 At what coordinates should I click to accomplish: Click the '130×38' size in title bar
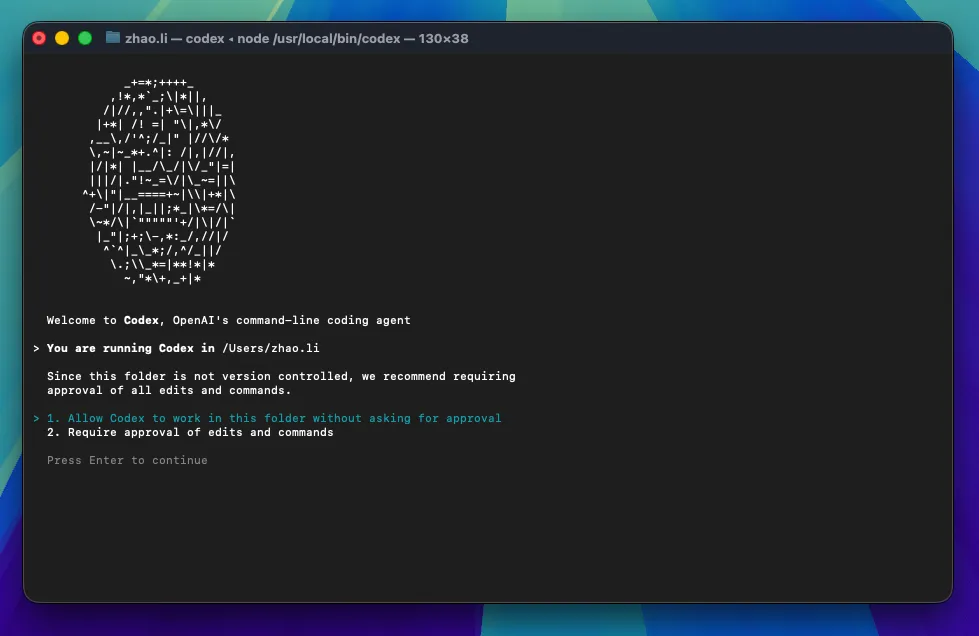pyautogui.click(x=439, y=38)
